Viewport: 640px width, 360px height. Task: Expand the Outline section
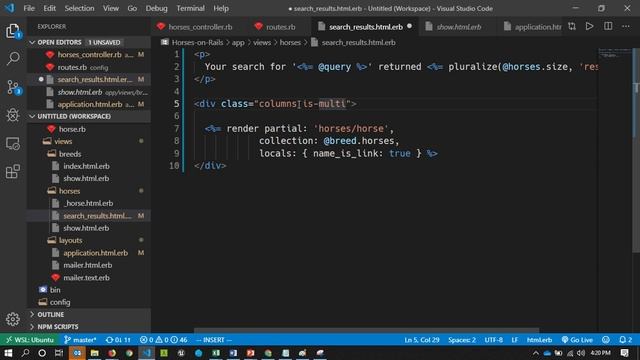coord(50,314)
